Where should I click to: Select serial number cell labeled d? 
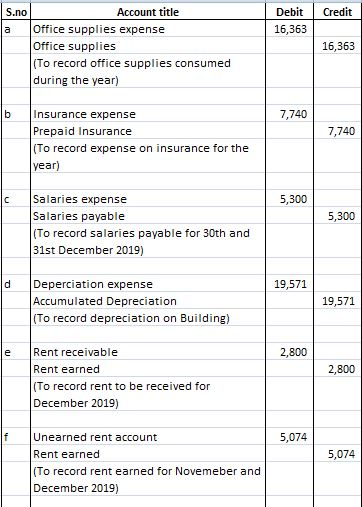tap(16, 284)
